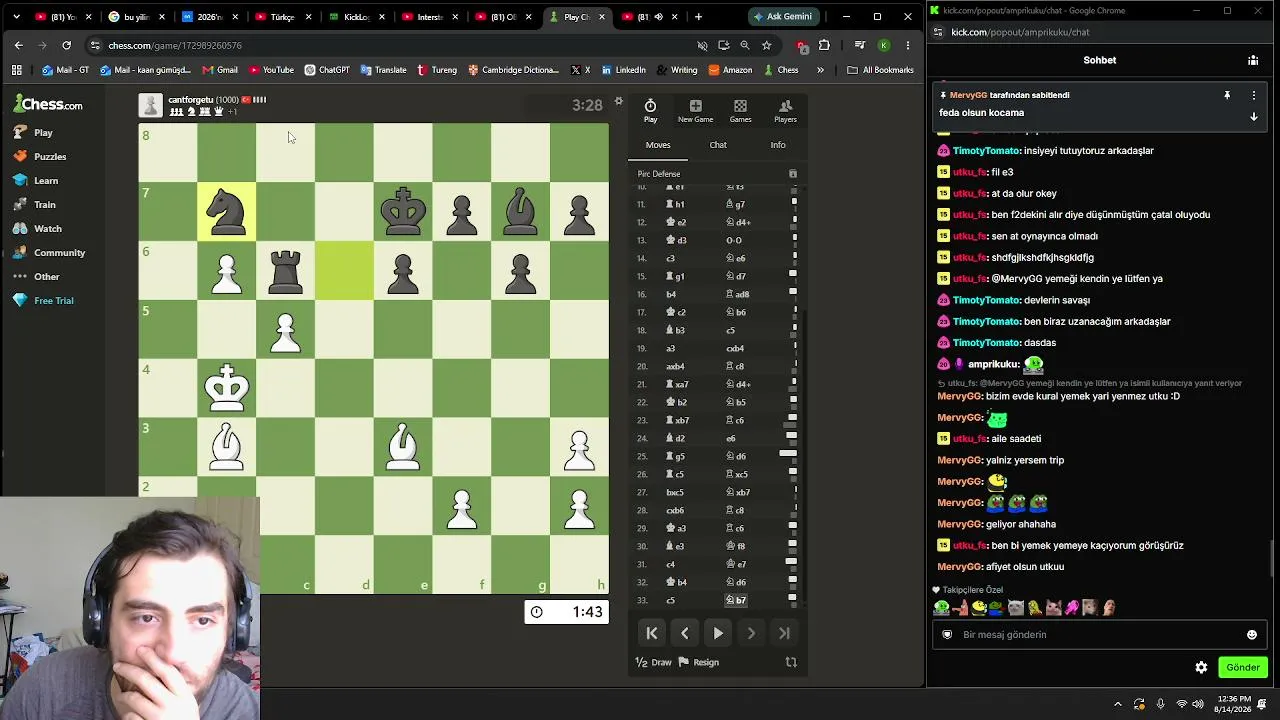This screenshot has height=720, width=1280.
Task: Click the Chess.com logo
Action: pyautogui.click(x=49, y=104)
